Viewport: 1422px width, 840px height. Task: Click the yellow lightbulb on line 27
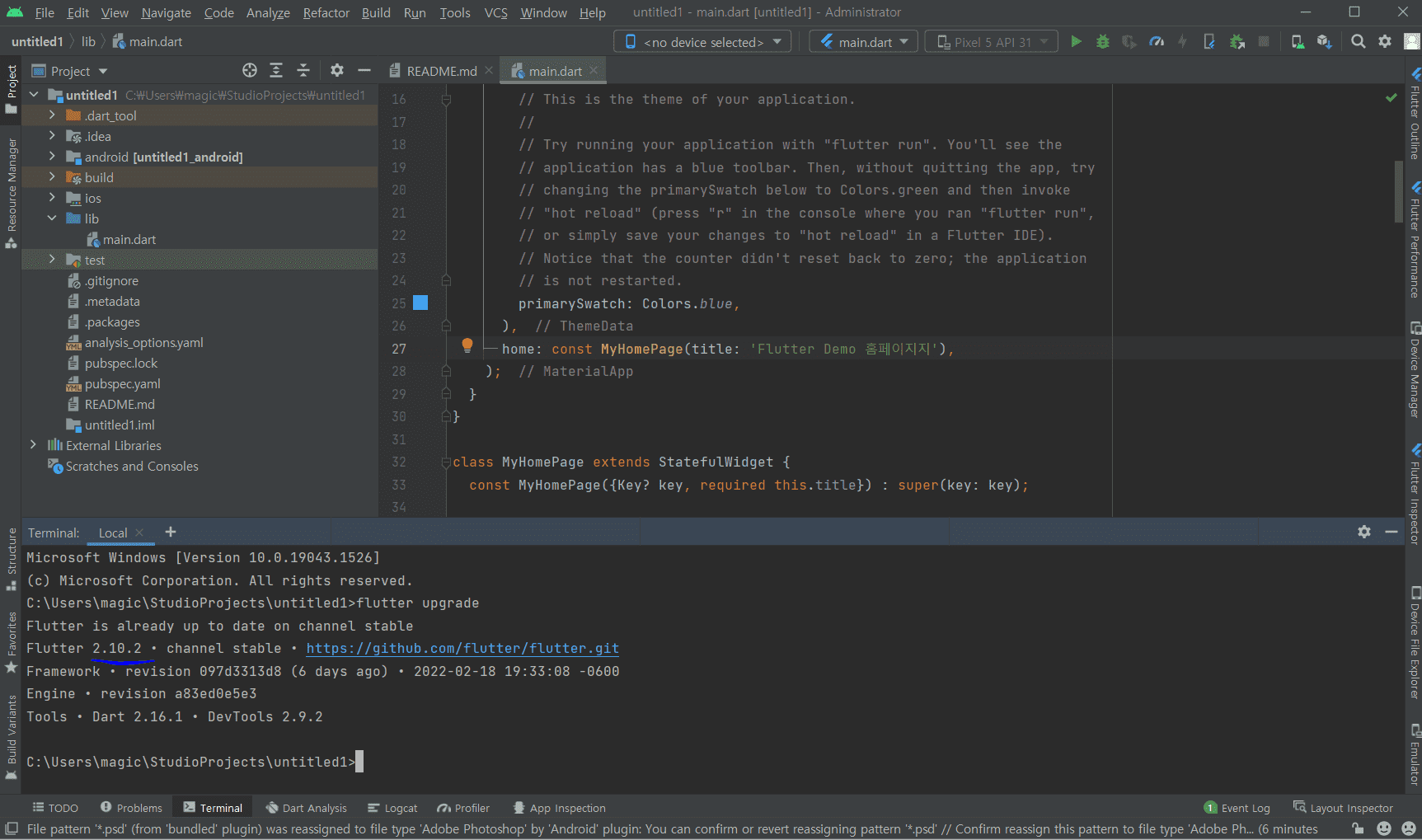(x=467, y=345)
